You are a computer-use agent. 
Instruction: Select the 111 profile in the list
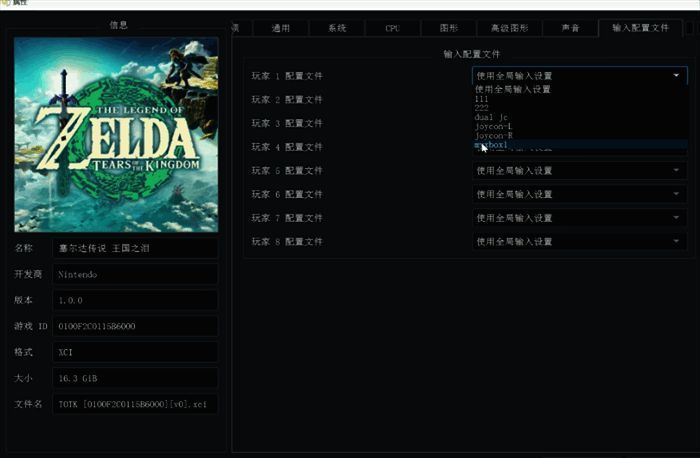coord(579,99)
